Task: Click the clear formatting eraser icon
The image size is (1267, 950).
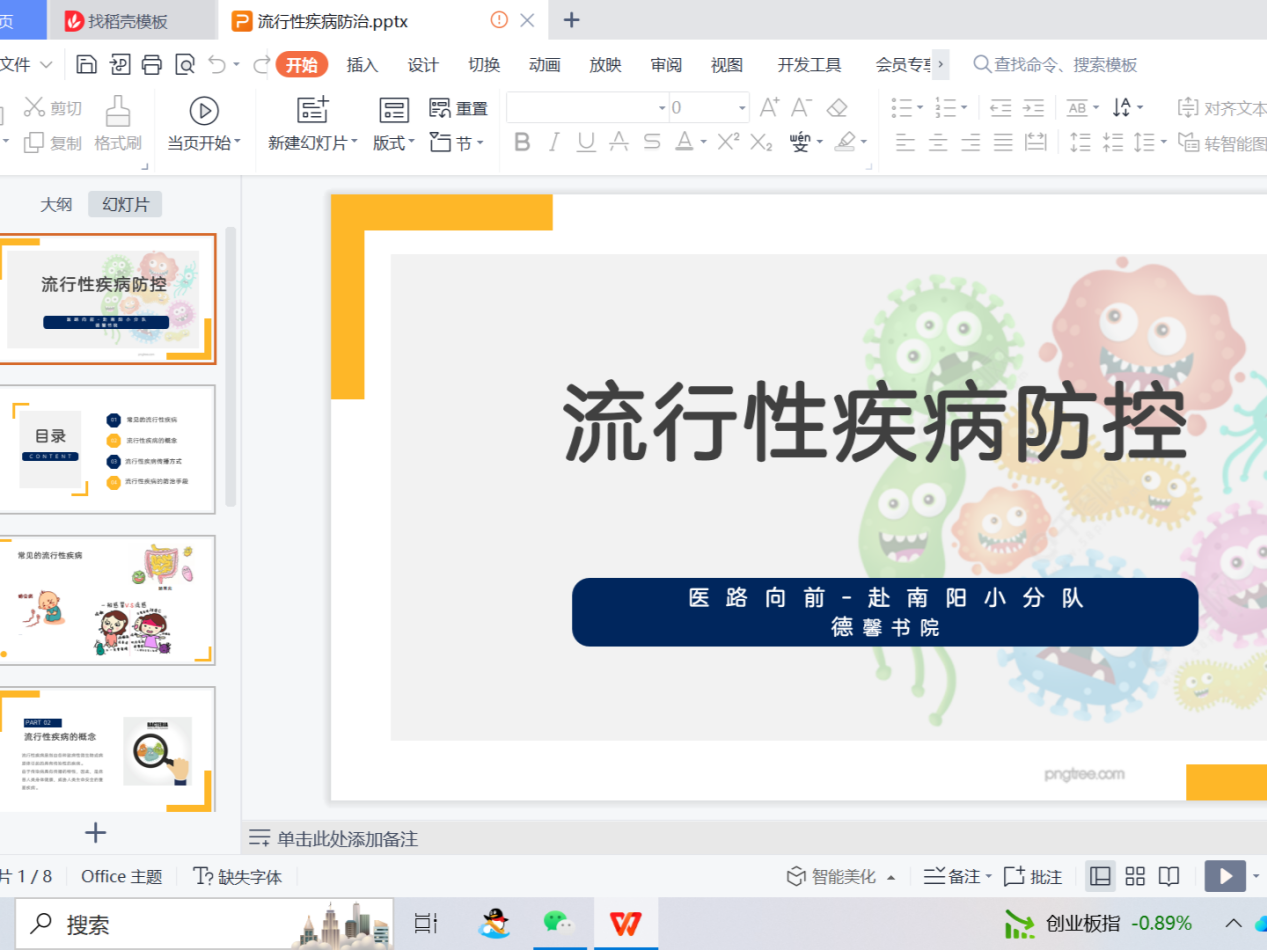Action: pos(837,107)
